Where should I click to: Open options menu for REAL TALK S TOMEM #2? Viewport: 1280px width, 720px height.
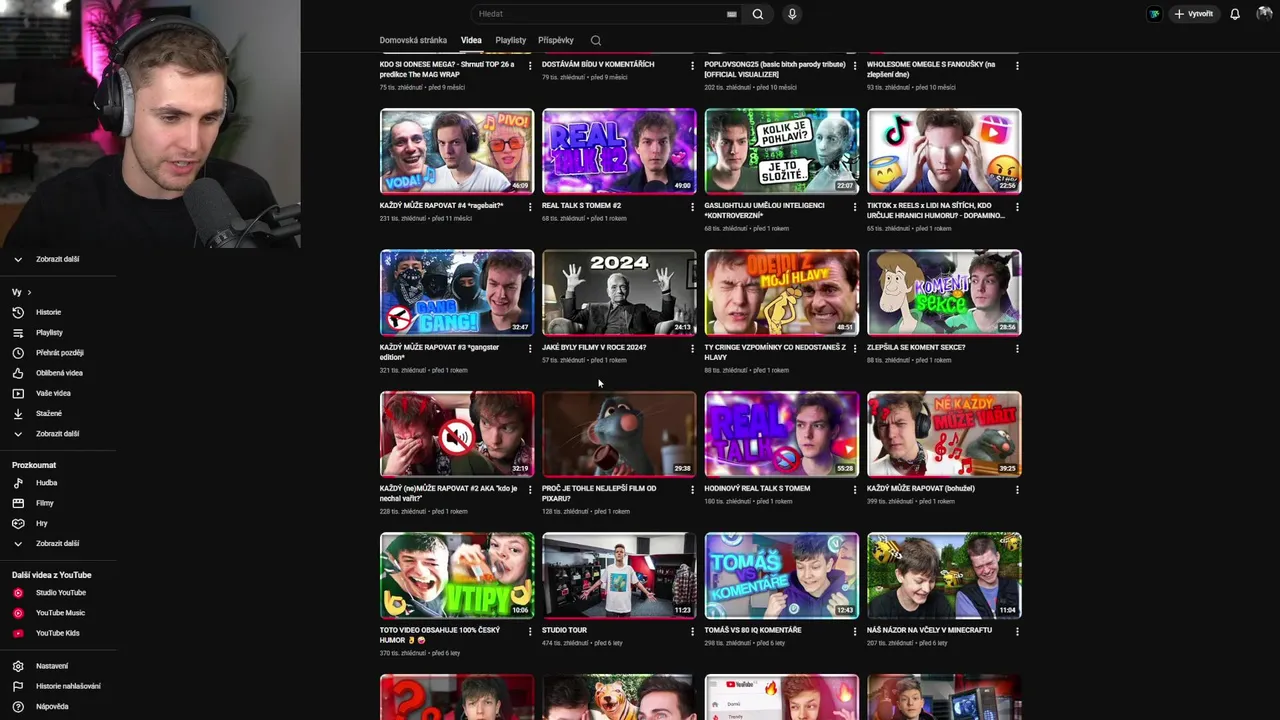692,207
